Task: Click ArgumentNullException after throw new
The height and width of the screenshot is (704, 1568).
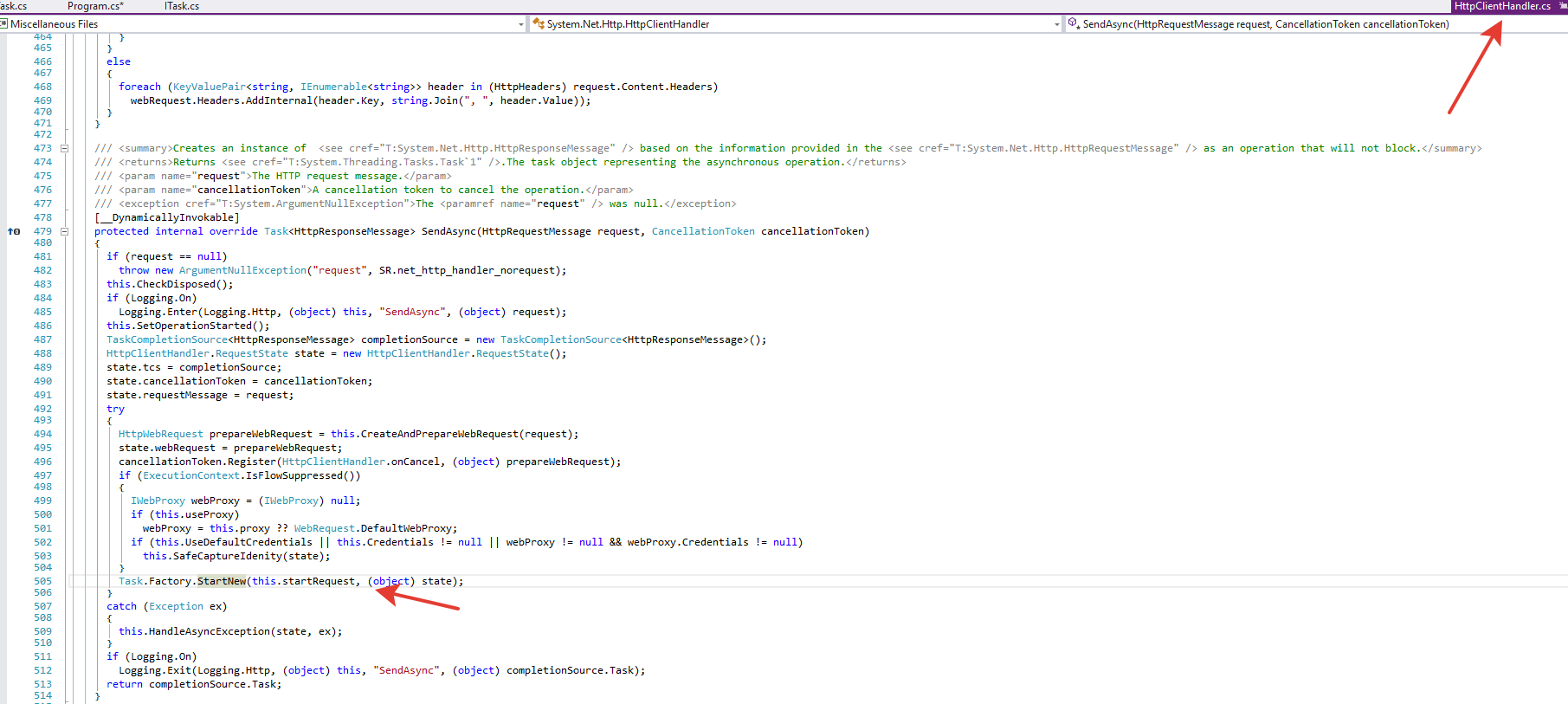Action: coord(242,270)
